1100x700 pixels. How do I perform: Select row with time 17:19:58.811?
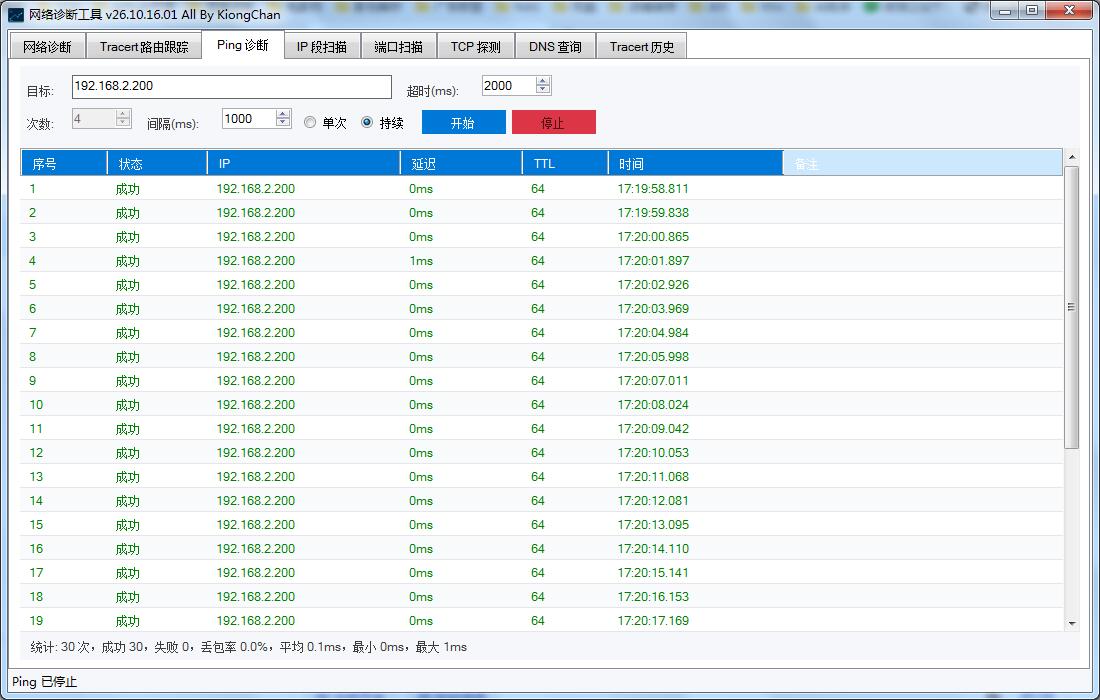[x=542, y=189]
